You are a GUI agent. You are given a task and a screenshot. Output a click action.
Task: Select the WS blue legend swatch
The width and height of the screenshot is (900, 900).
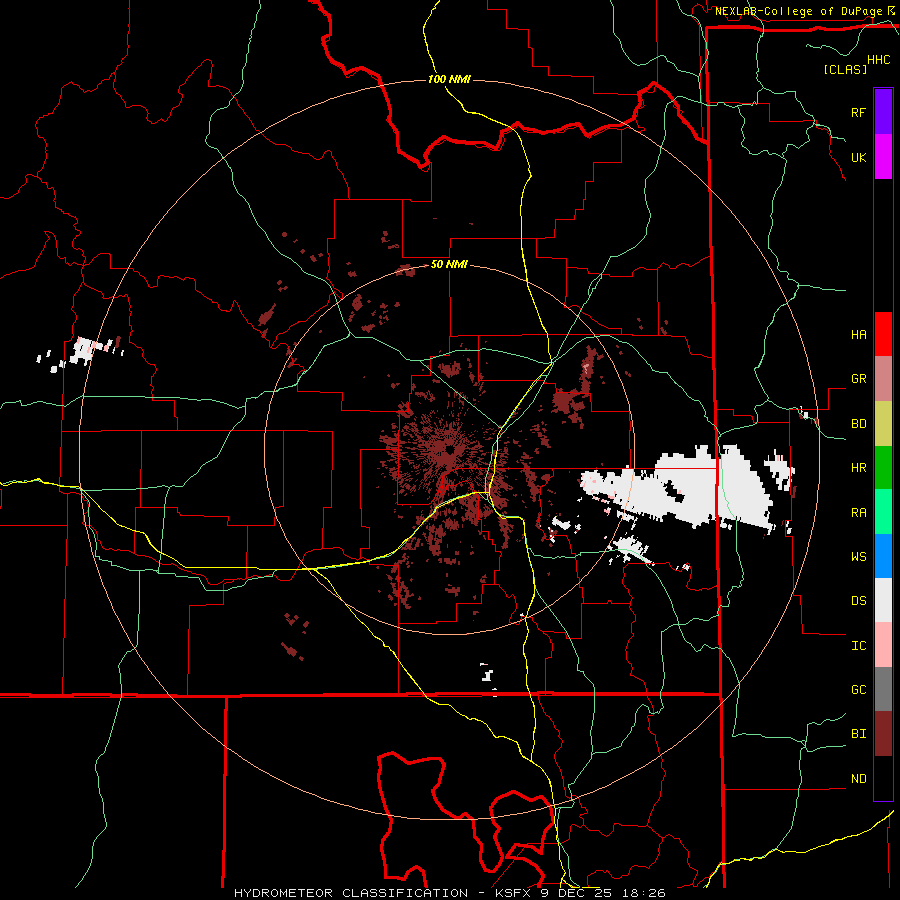883,556
